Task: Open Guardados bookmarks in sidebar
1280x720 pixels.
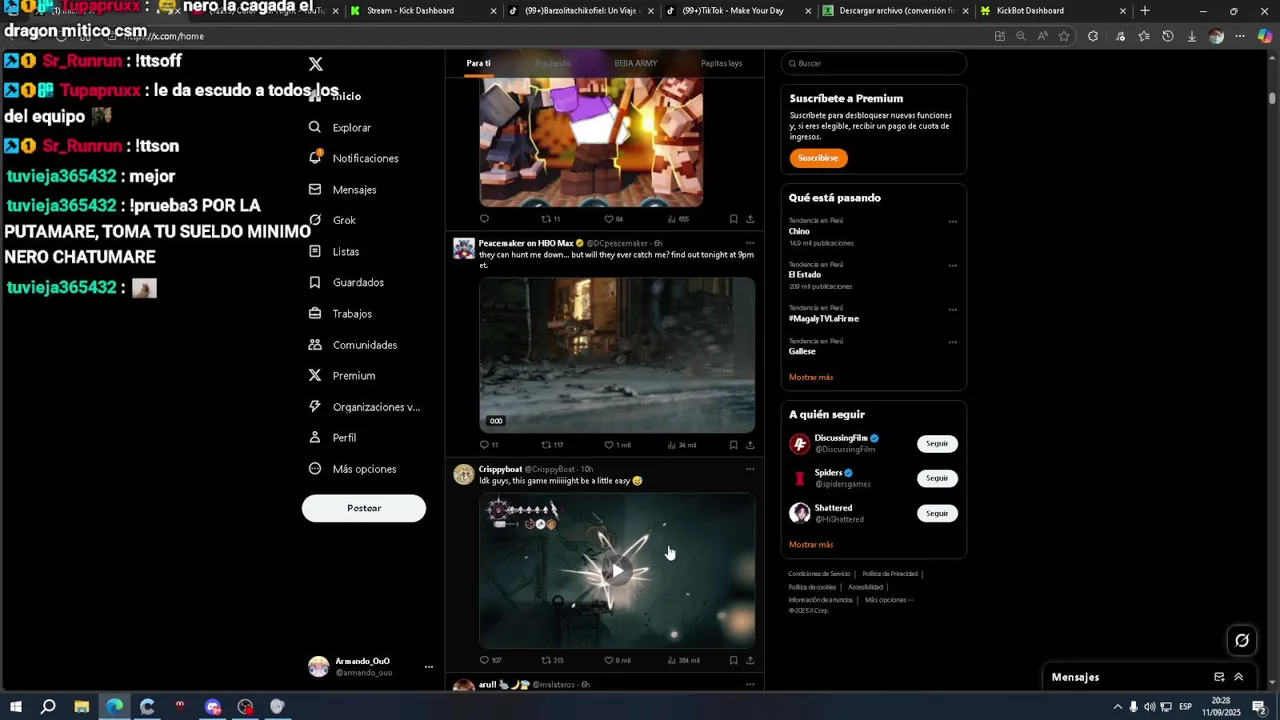Action: click(346, 282)
